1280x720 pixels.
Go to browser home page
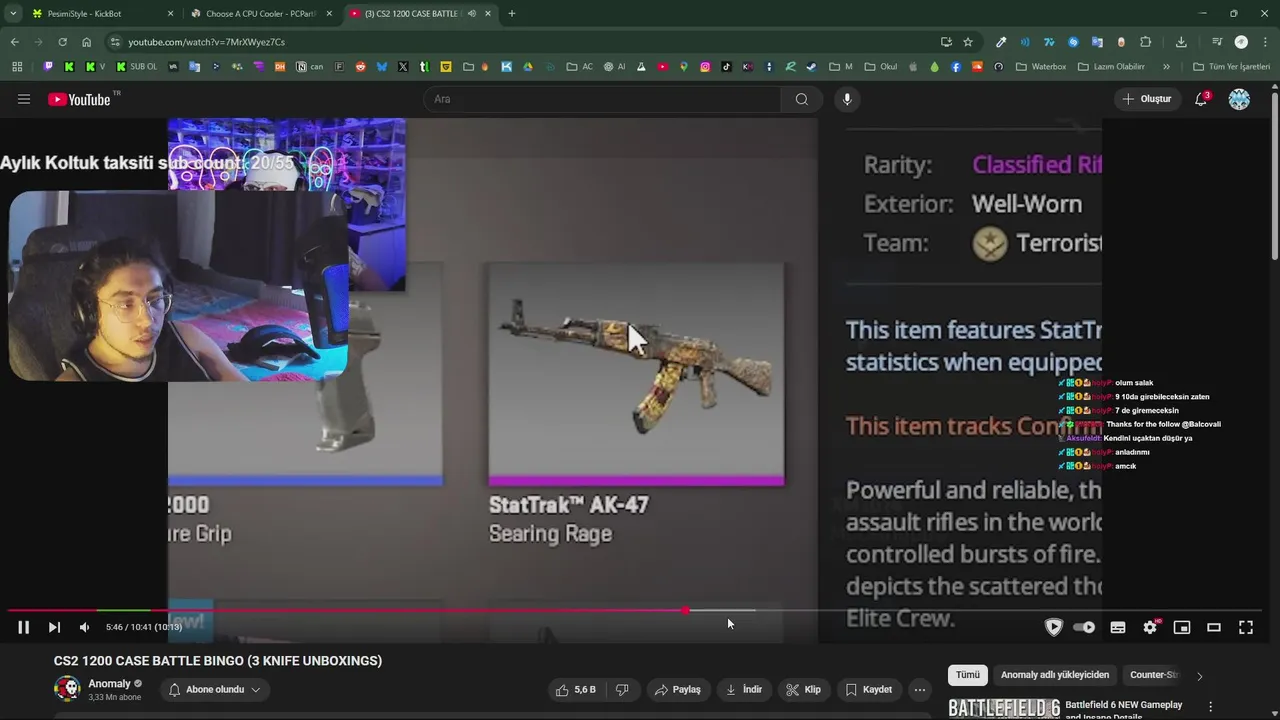pos(86,42)
